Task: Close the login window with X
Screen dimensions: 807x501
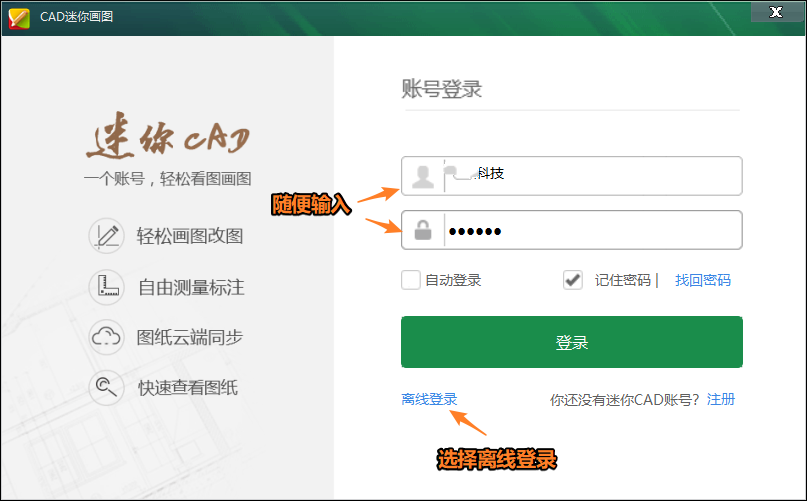Action: click(x=776, y=12)
